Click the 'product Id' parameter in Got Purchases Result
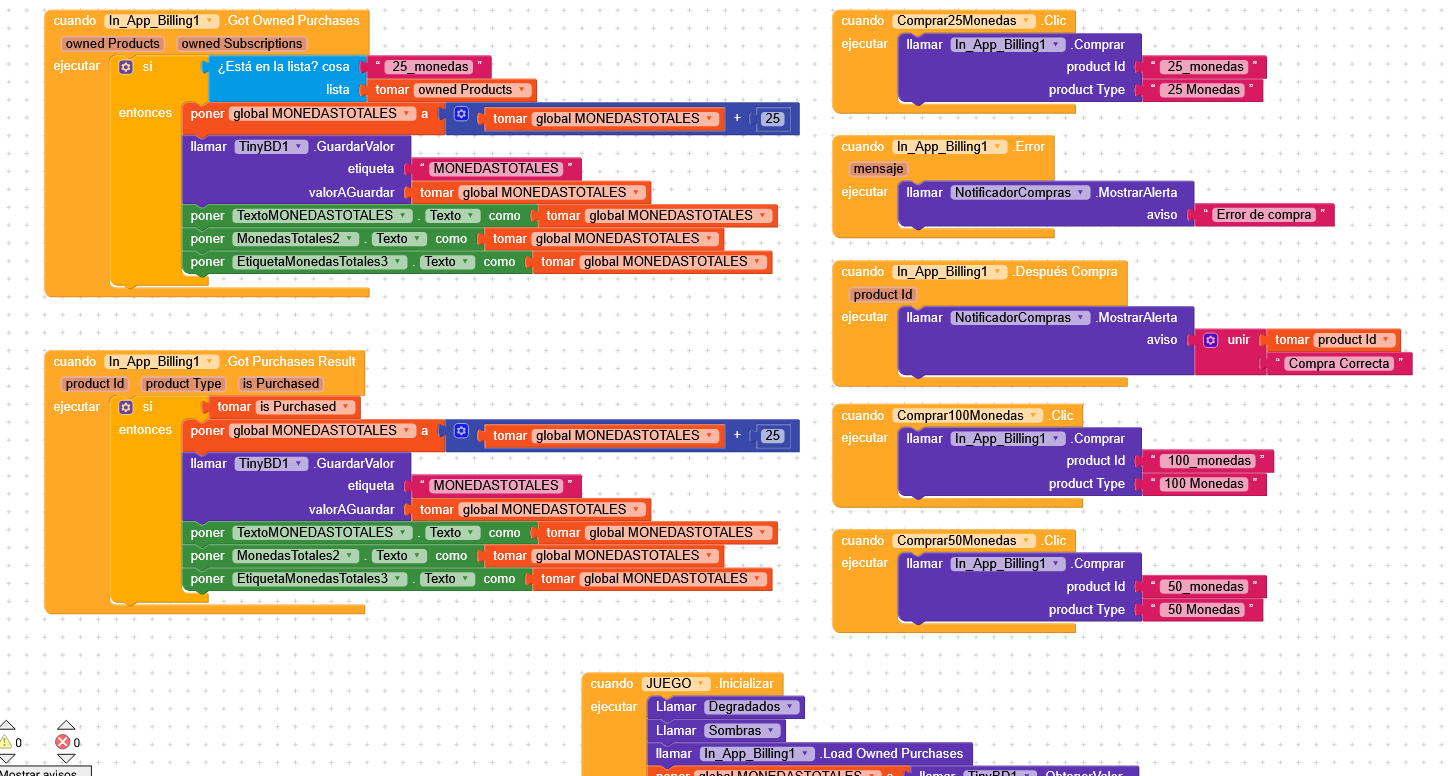This screenshot has width=1454, height=776. [x=95, y=384]
